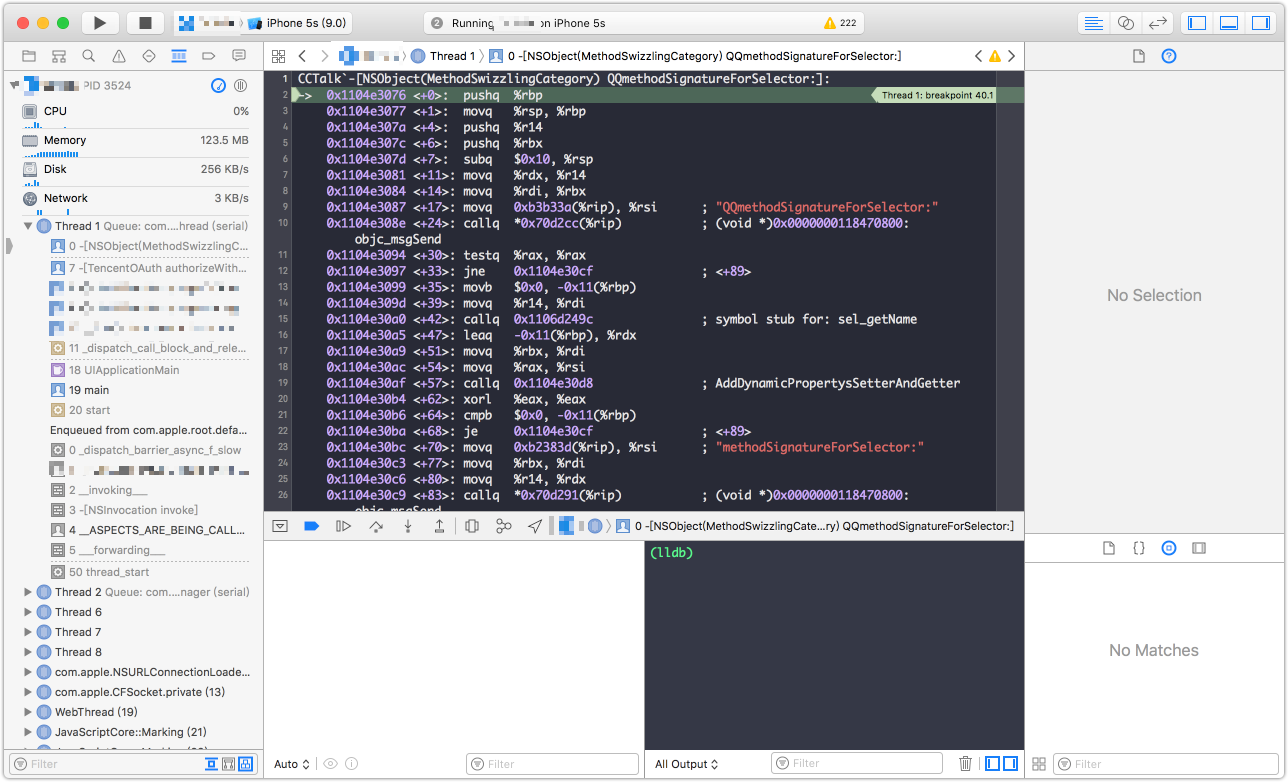1288x782 pixels.
Task: Expand the Thread 6 row
Action: 28,612
